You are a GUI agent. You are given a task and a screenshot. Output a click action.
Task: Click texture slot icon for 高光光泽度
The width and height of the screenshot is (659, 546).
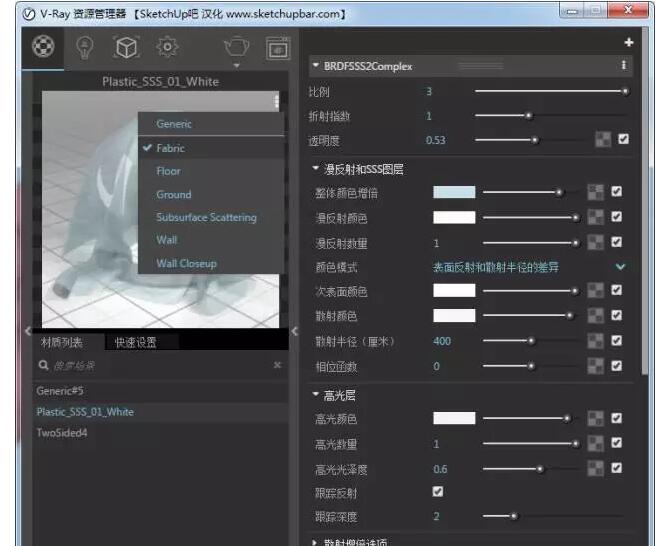pyautogui.click(x=595, y=468)
